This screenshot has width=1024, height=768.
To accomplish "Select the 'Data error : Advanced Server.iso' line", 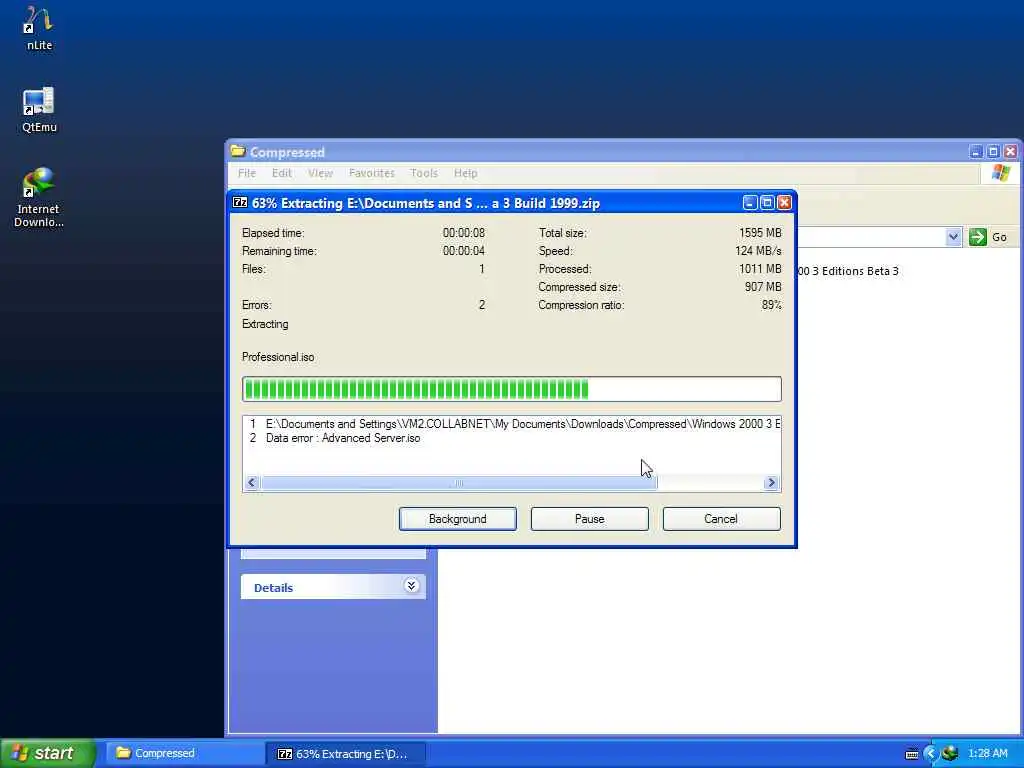I will pyautogui.click(x=343, y=438).
